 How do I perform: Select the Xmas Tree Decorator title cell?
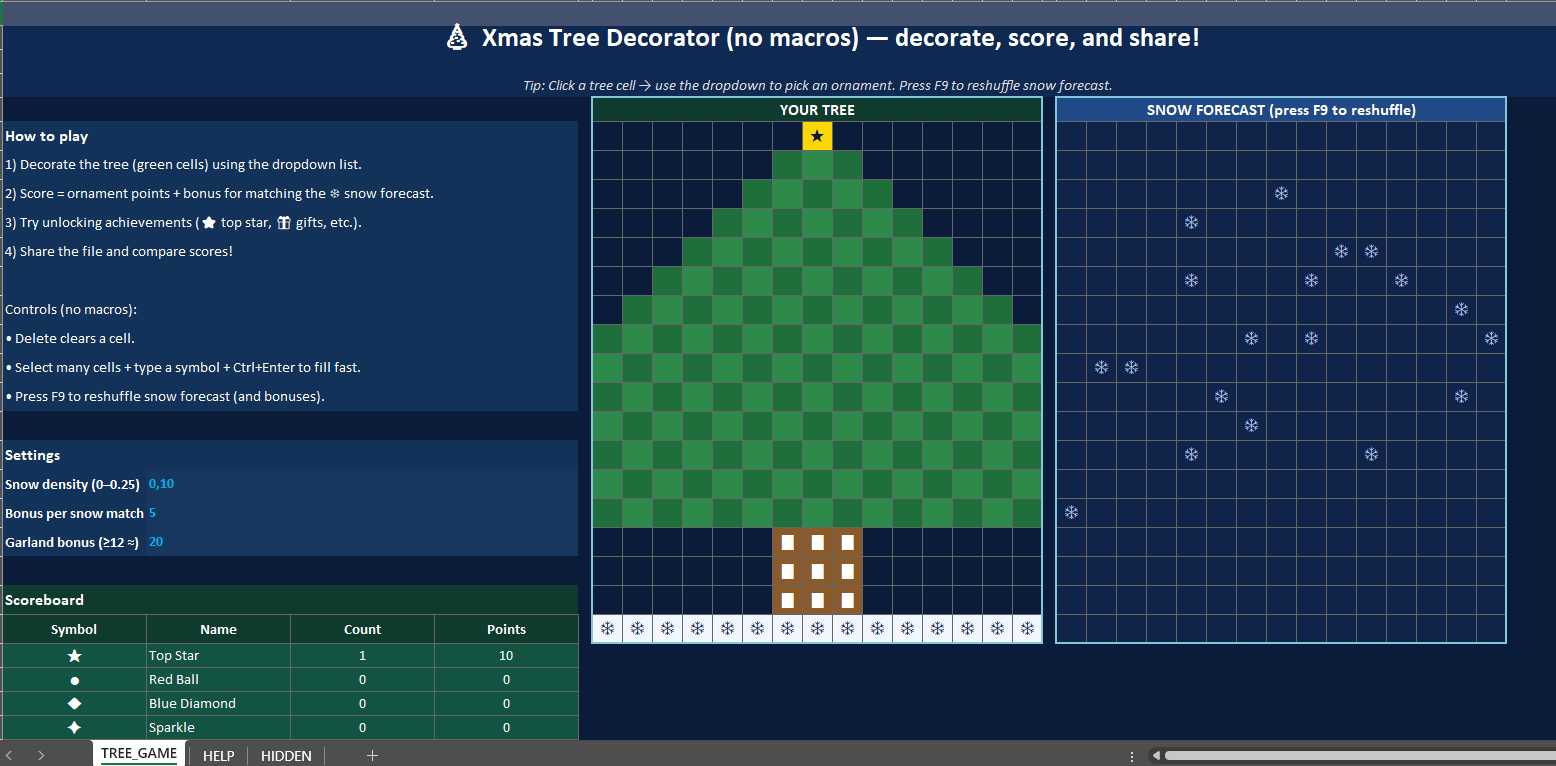point(820,38)
